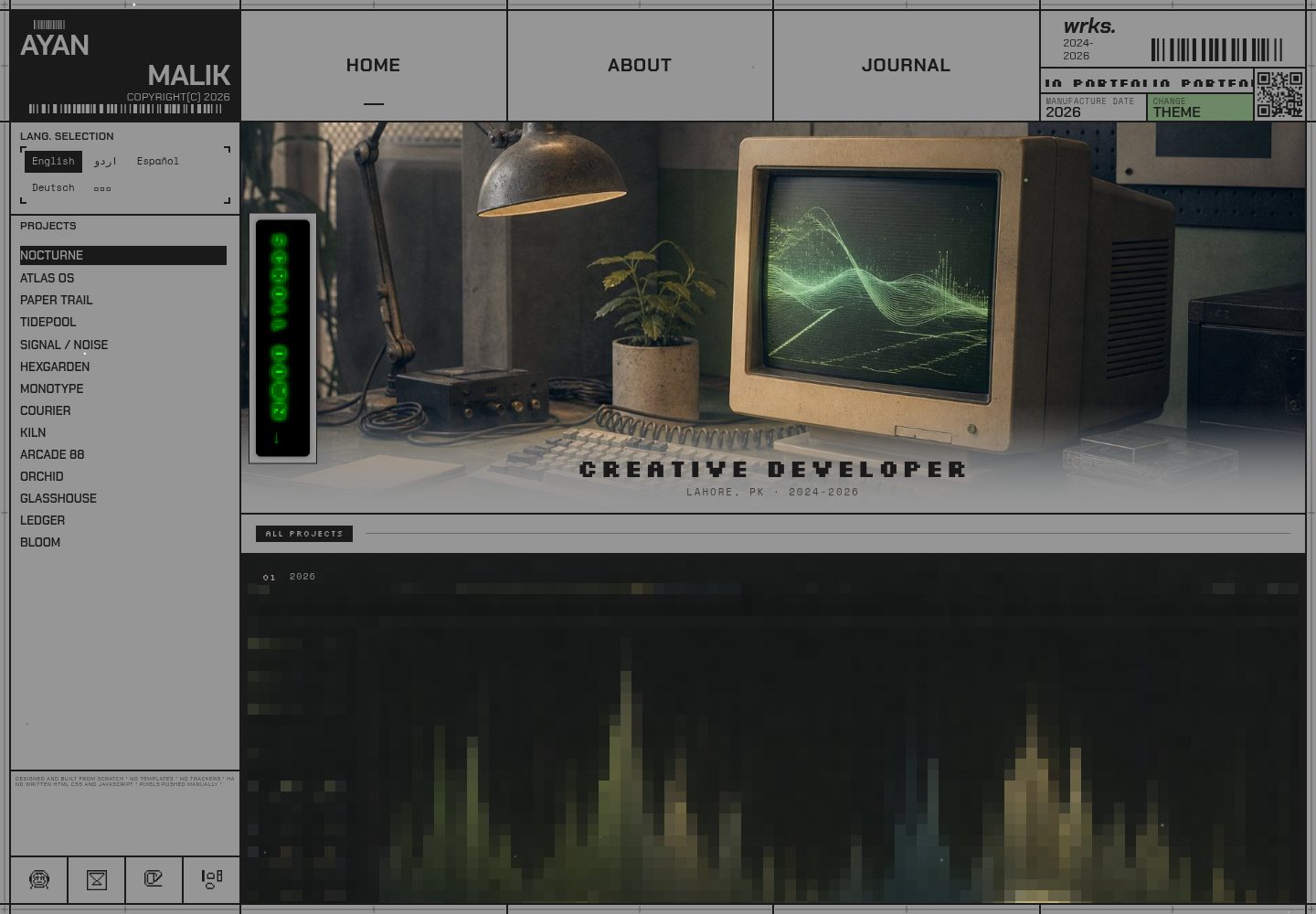The width and height of the screenshot is (1316, 914).
Task: Open the ORCHID project
Action: coord(42,476)
